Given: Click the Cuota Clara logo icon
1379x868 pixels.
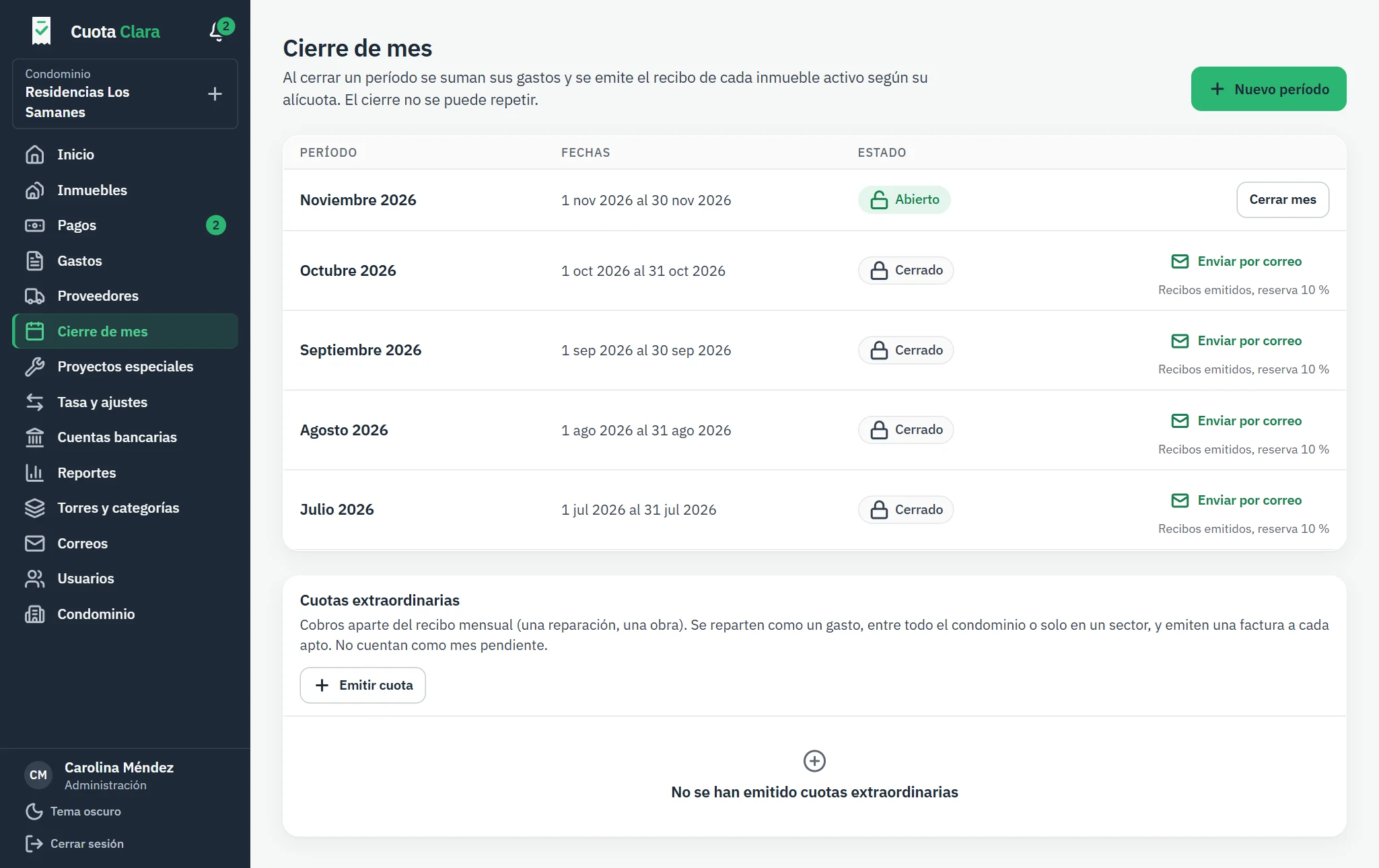Looking at the screenshot, I should tap(41, 31).
